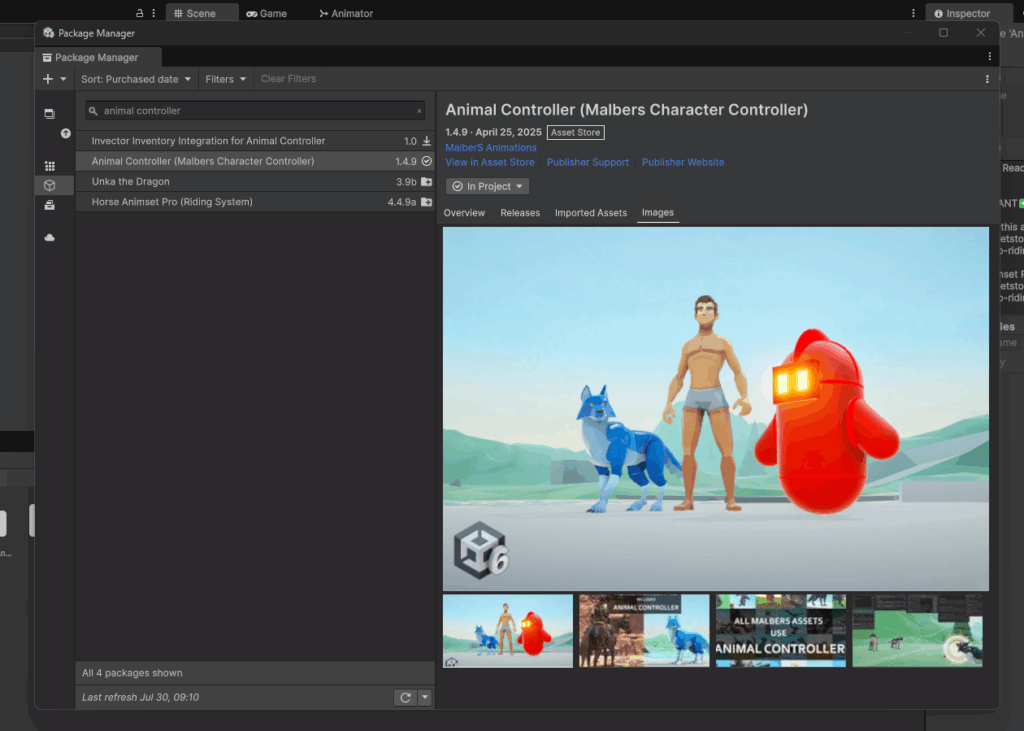Select the Built-in packages sidebar icon

50,205
